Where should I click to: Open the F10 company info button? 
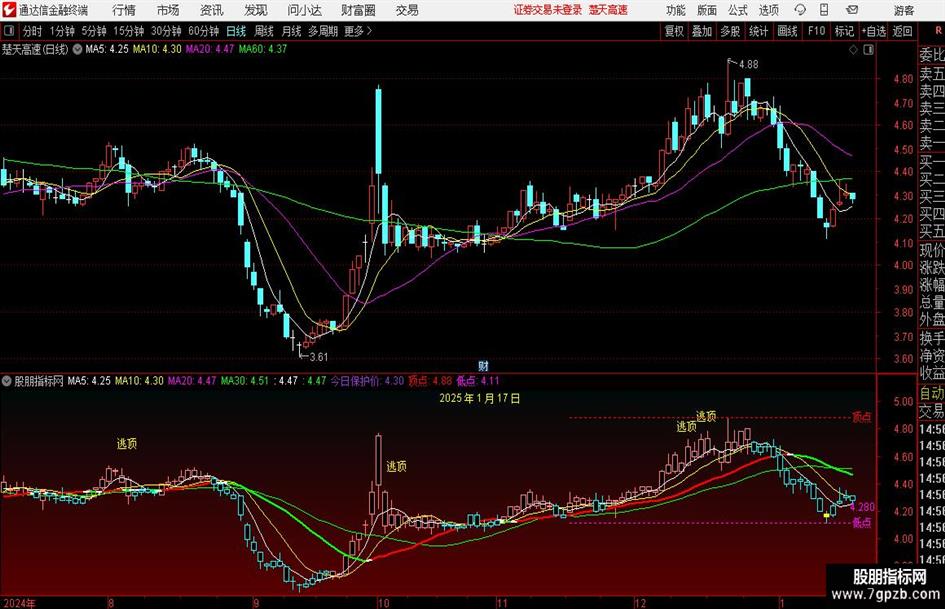(x=816, y=31)
